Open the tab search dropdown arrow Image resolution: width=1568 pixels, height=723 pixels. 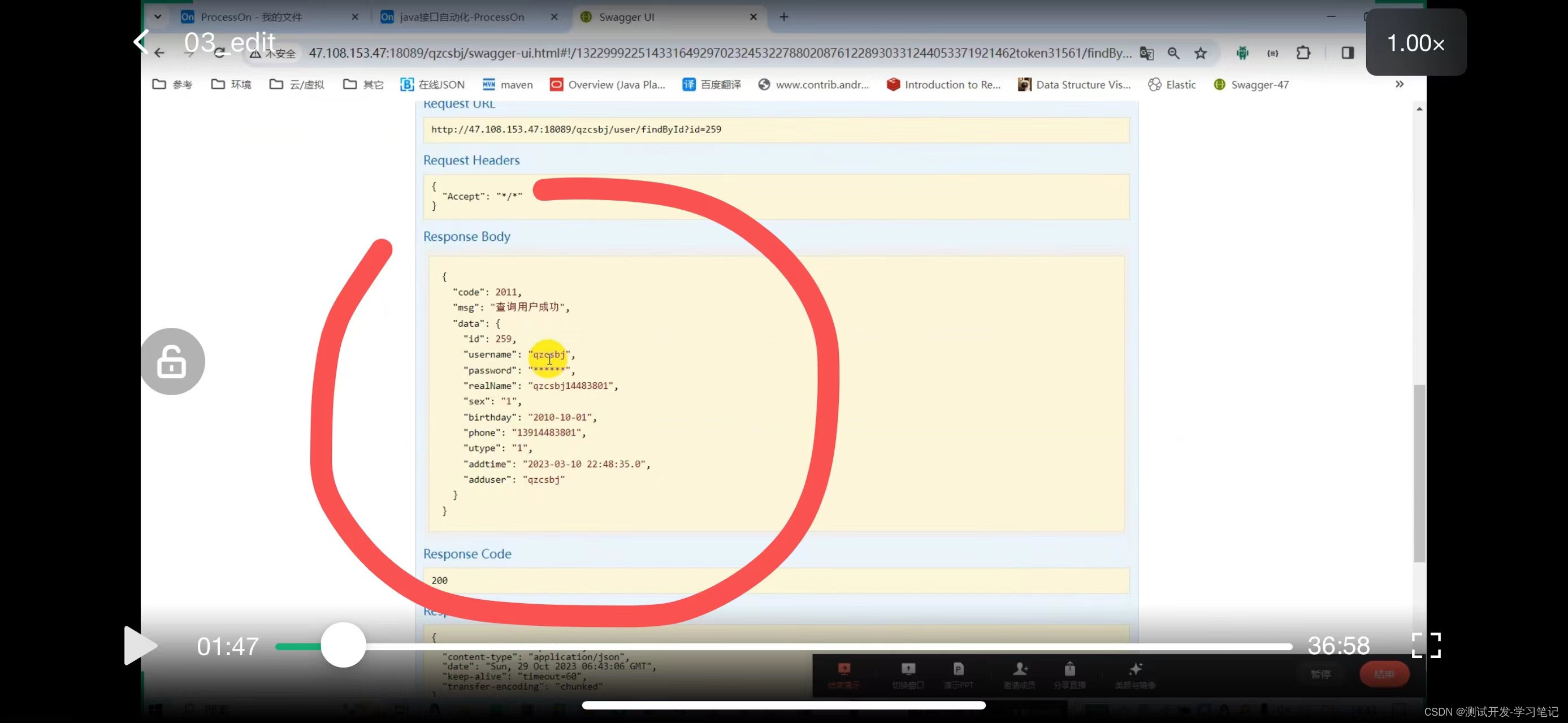(x=158, y=16)
